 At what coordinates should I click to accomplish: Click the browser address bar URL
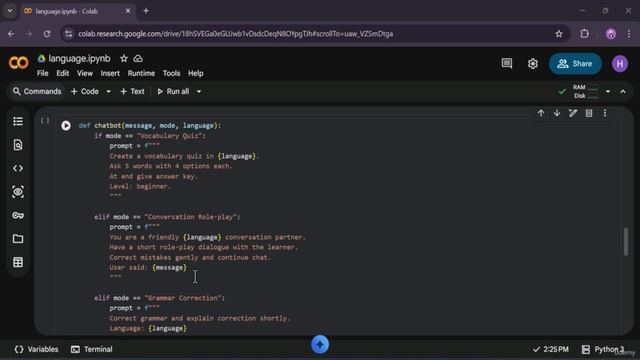pos(236,34)
